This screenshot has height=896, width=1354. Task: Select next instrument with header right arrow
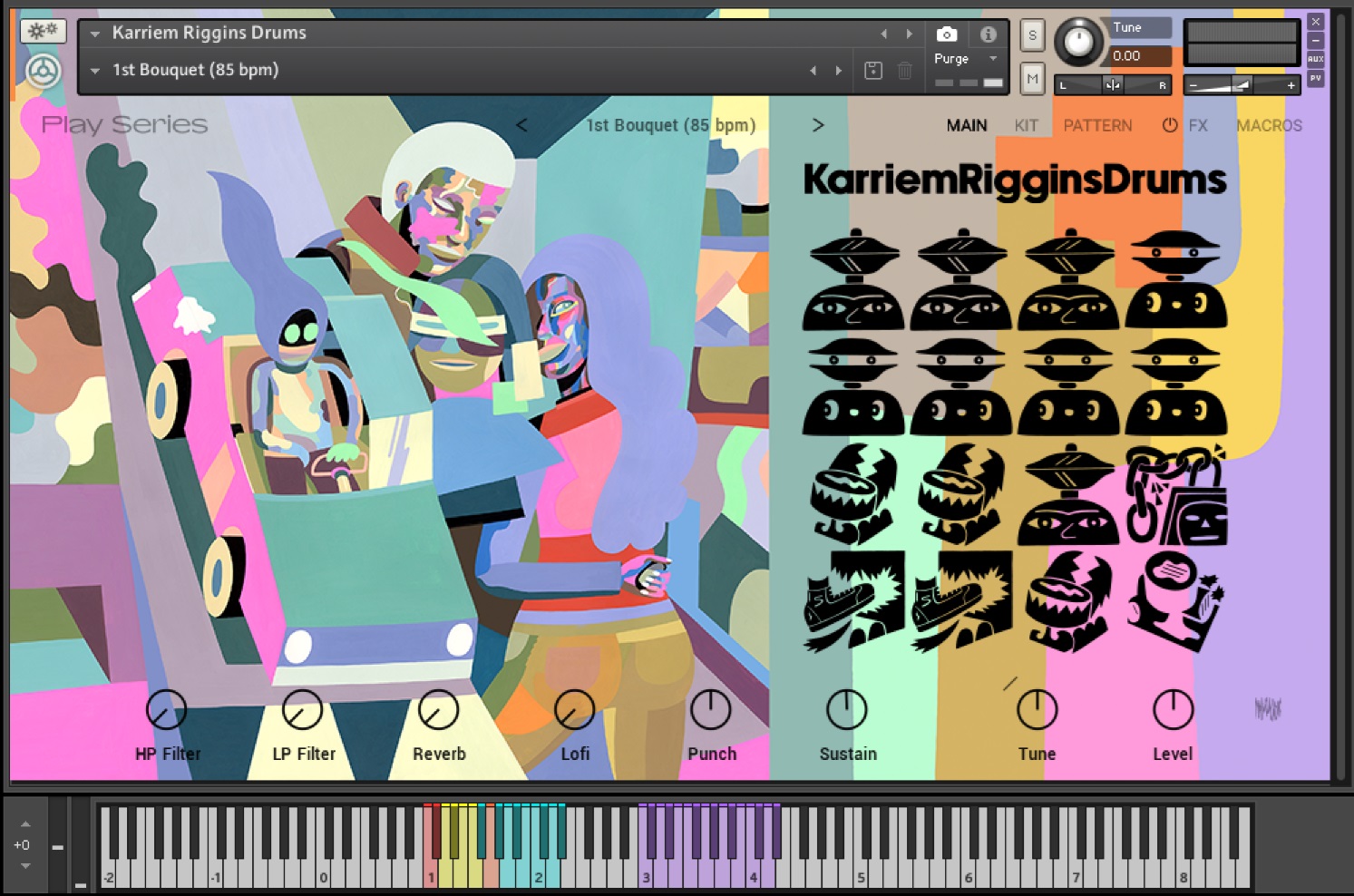[x=910, y=34]
